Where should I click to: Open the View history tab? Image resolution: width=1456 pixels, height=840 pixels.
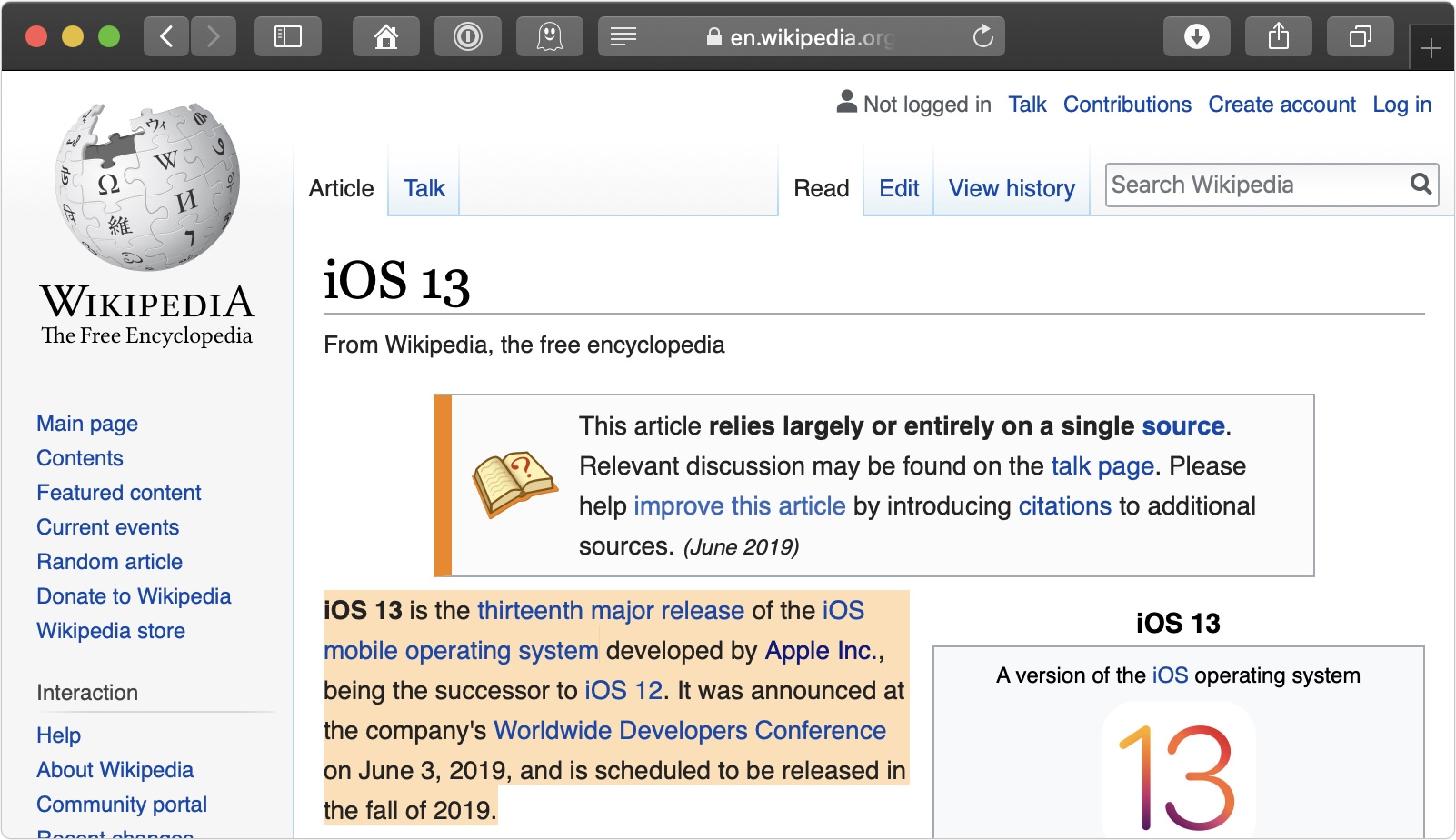pos(1012,188)
